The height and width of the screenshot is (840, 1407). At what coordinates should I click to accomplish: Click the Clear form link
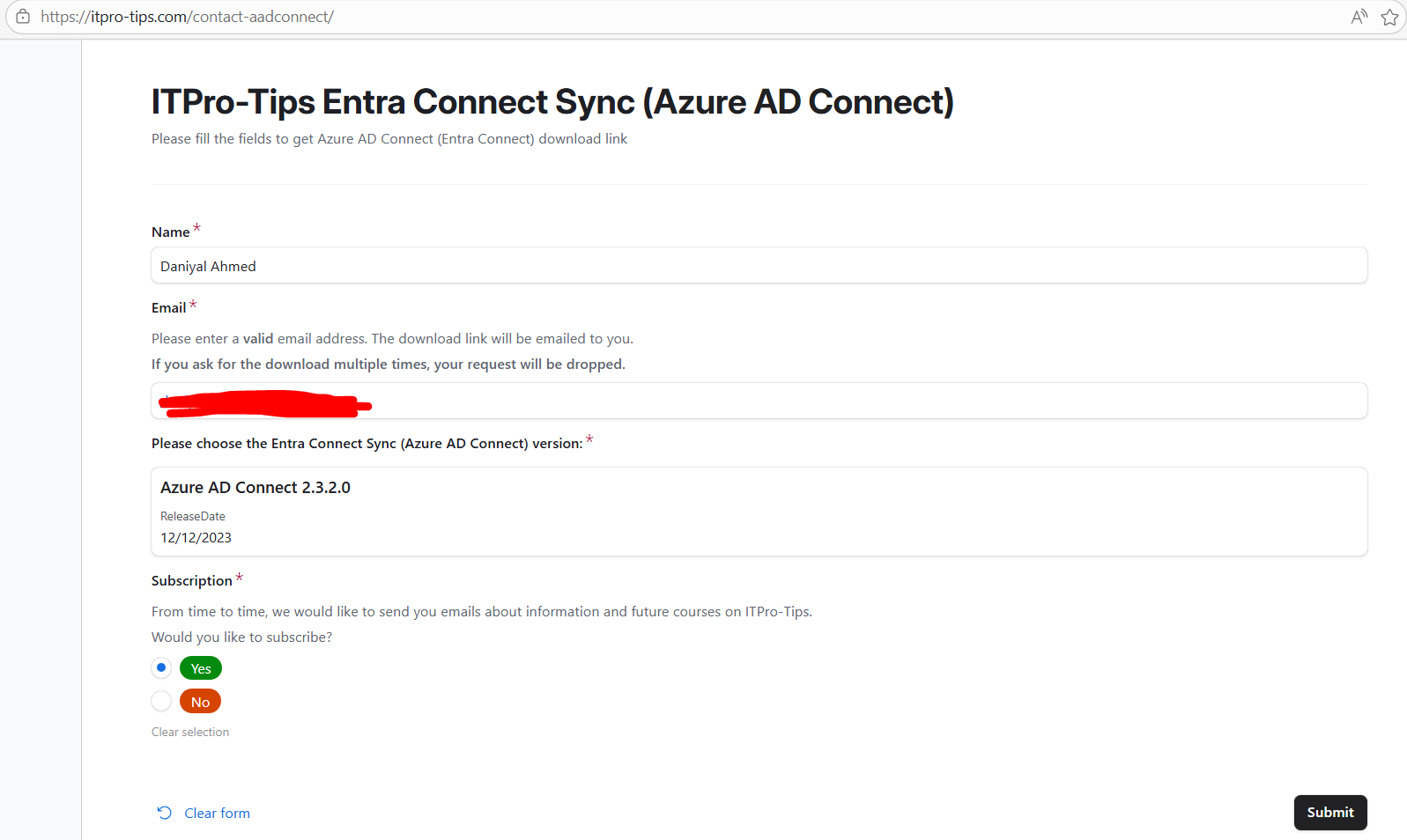point(217,813)
